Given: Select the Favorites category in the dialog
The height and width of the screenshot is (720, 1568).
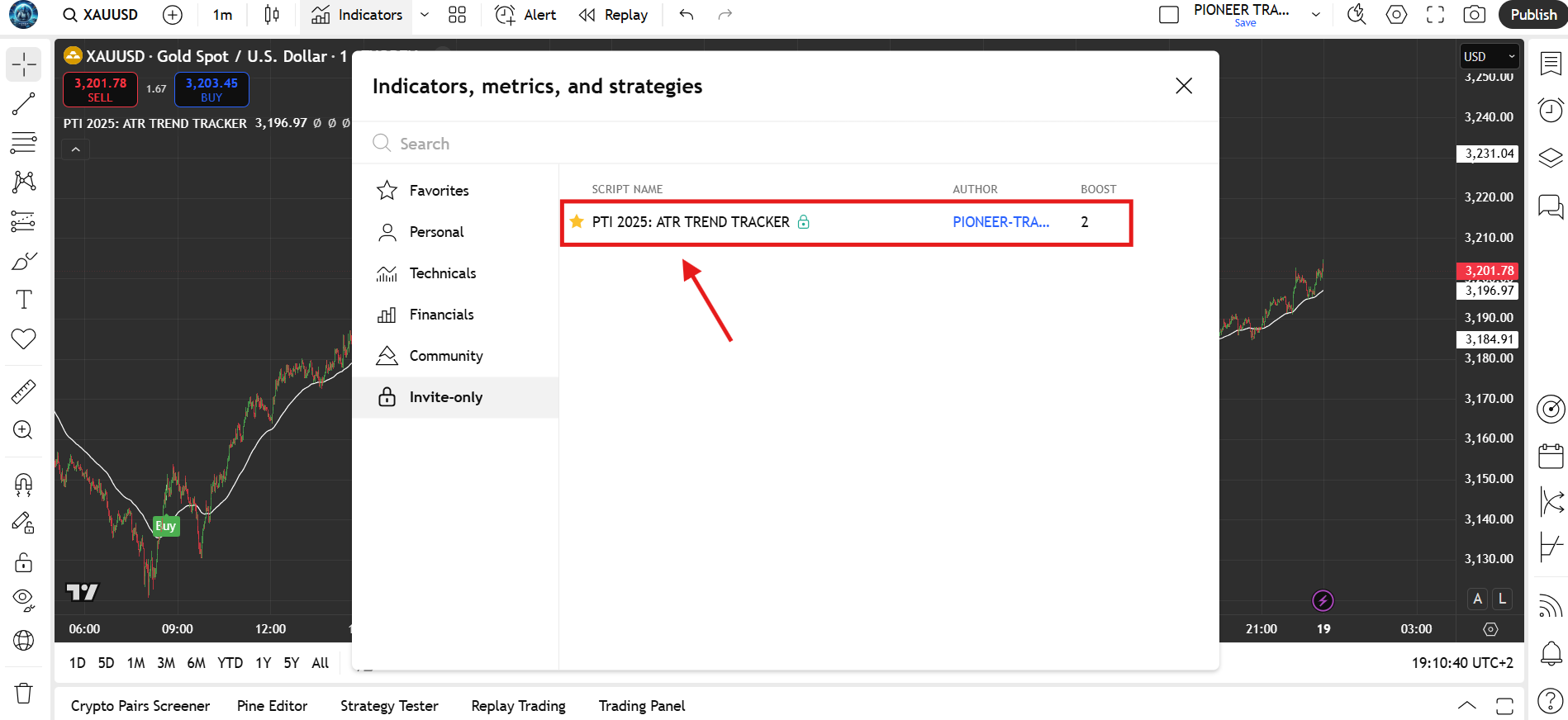Looking at the screenshot, I should [455, 191].
